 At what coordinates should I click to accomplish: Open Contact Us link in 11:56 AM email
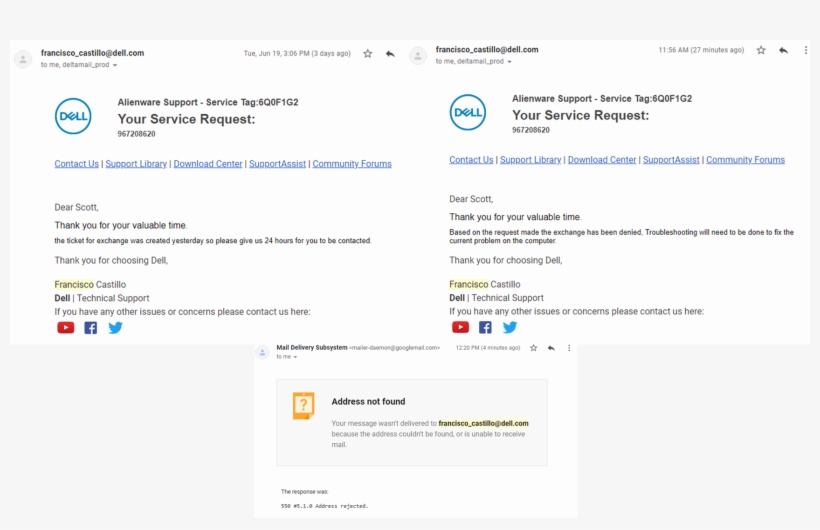click(471, 160)
